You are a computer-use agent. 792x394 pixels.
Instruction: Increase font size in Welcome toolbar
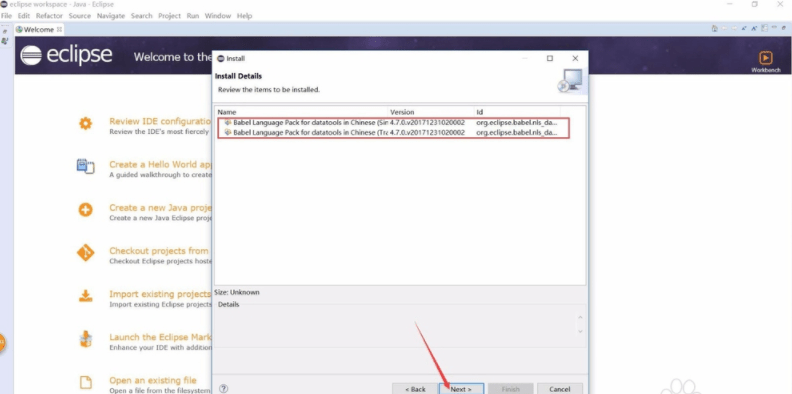pos(755,29)
